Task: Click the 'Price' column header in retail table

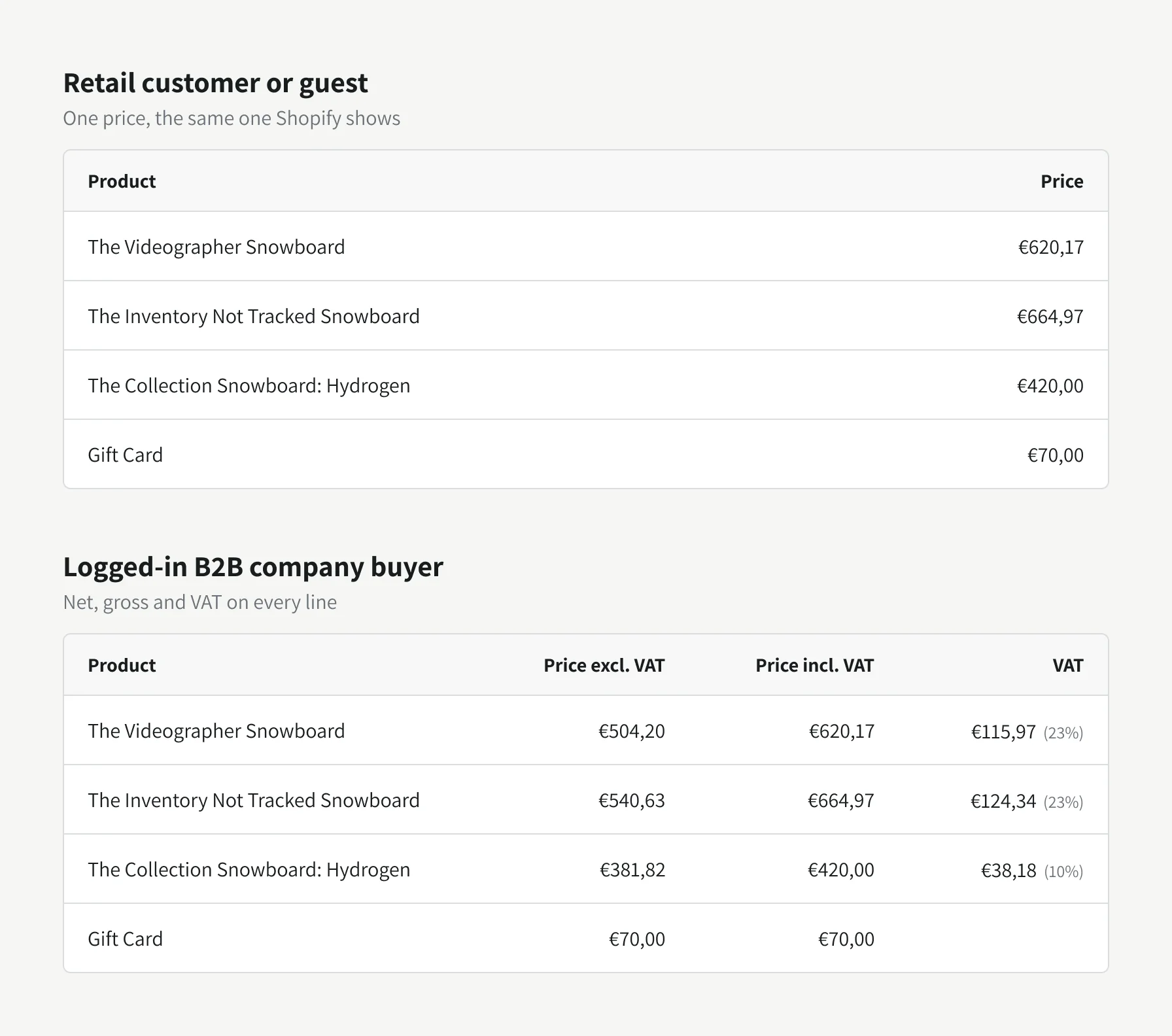Action: (x=1061, y=181)
